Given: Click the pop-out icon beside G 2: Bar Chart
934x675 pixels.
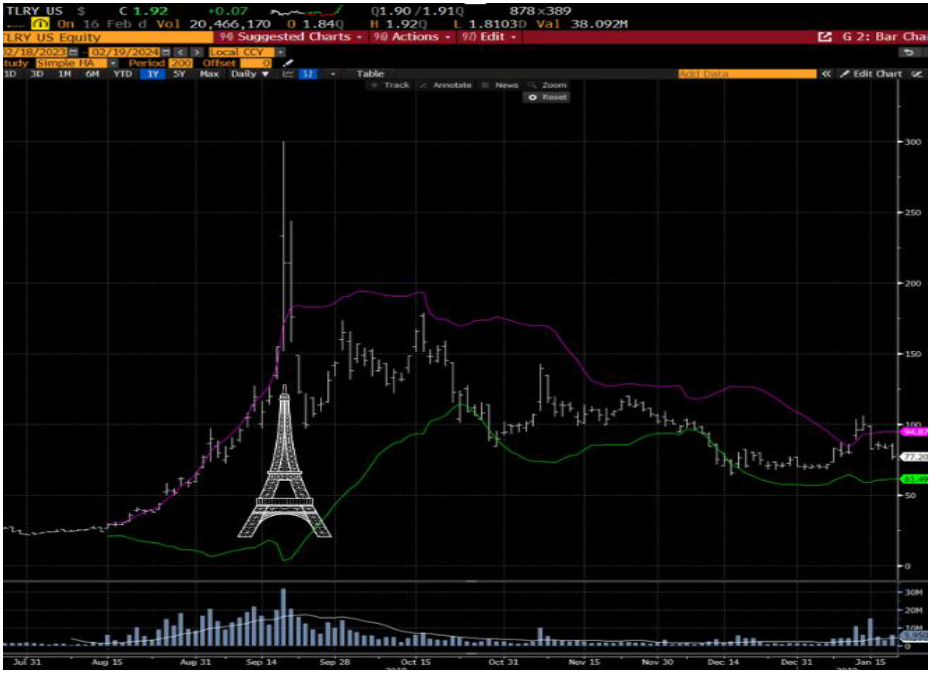Looking at the screenshot, I should 824,37.
